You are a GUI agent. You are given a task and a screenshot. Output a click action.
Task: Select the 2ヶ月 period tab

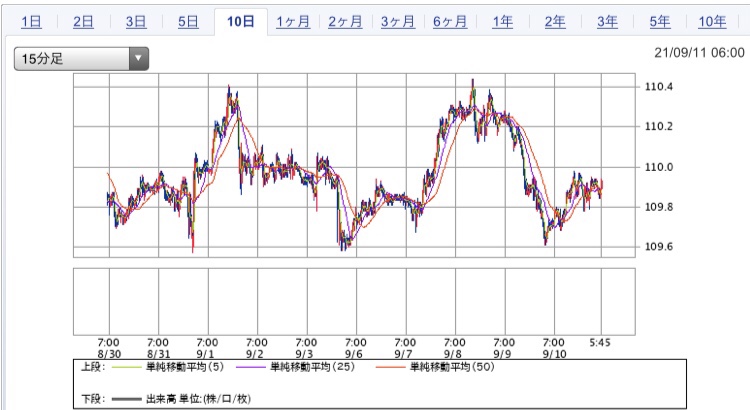[x=345, y=22]
